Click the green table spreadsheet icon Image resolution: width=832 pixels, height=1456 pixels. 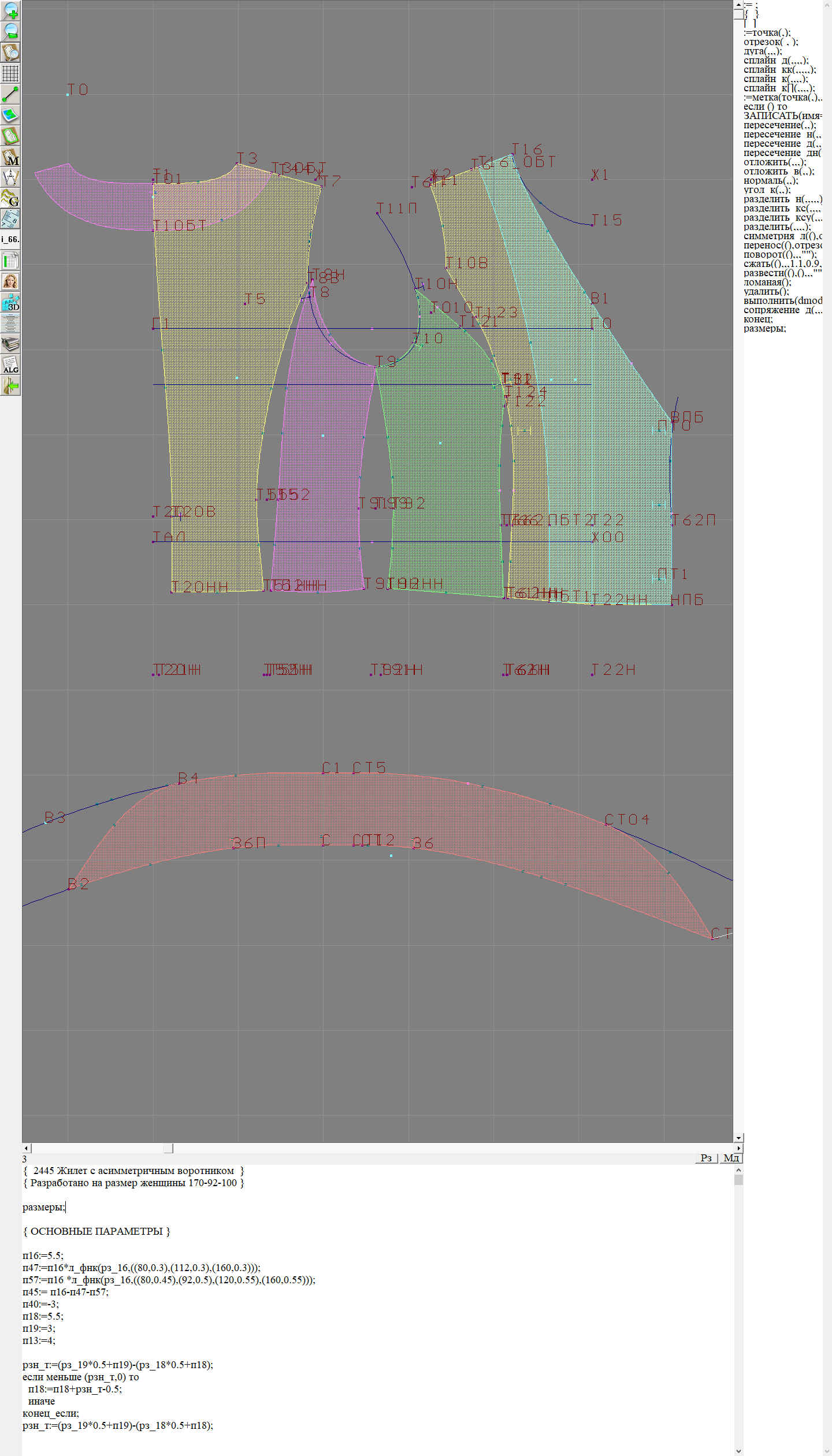[10, 261]
